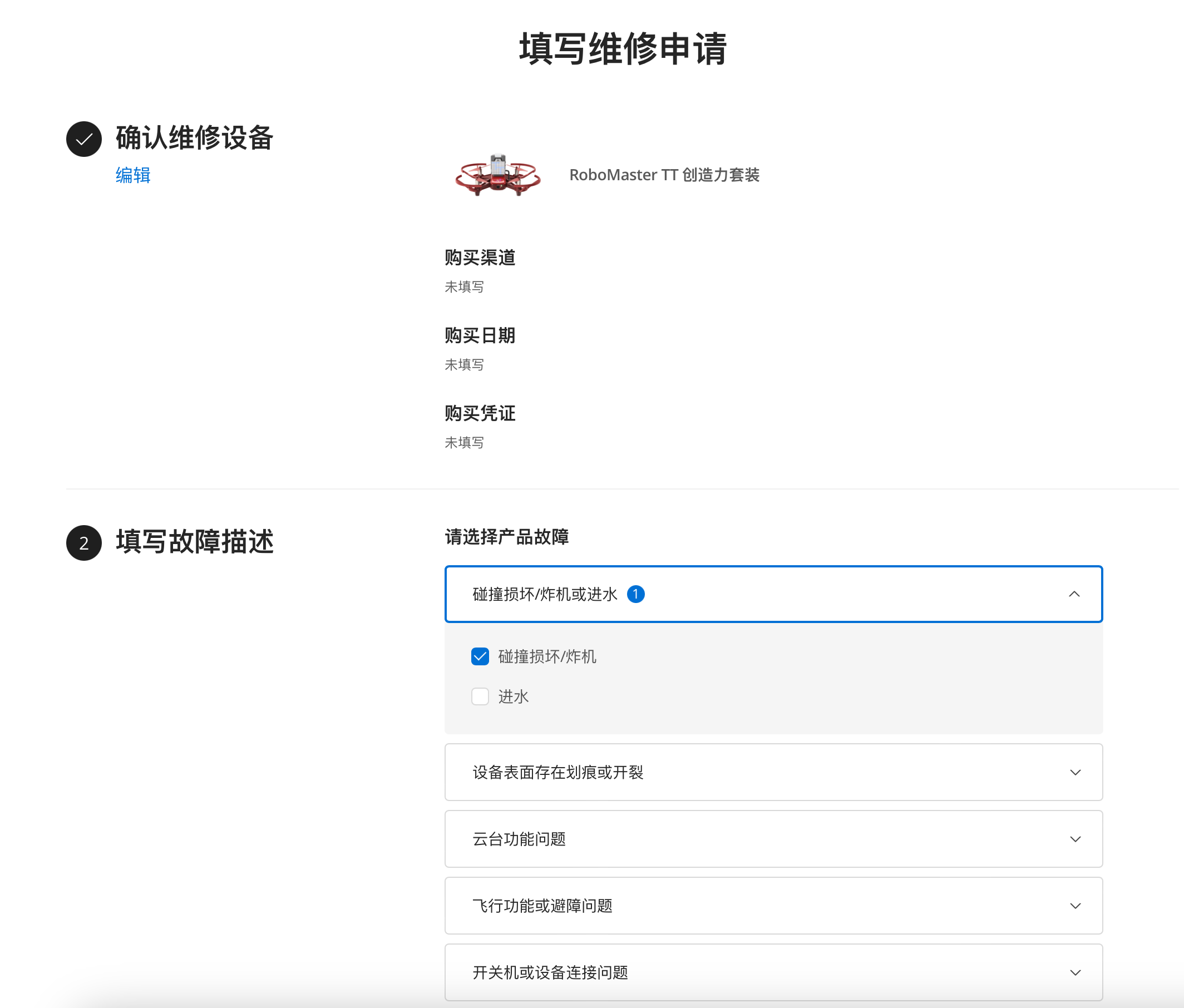Click the checkmark step icon for 确认维修设备
Image resolution: width=1184 pixels, height=1008 pixels.
point(84,139)
